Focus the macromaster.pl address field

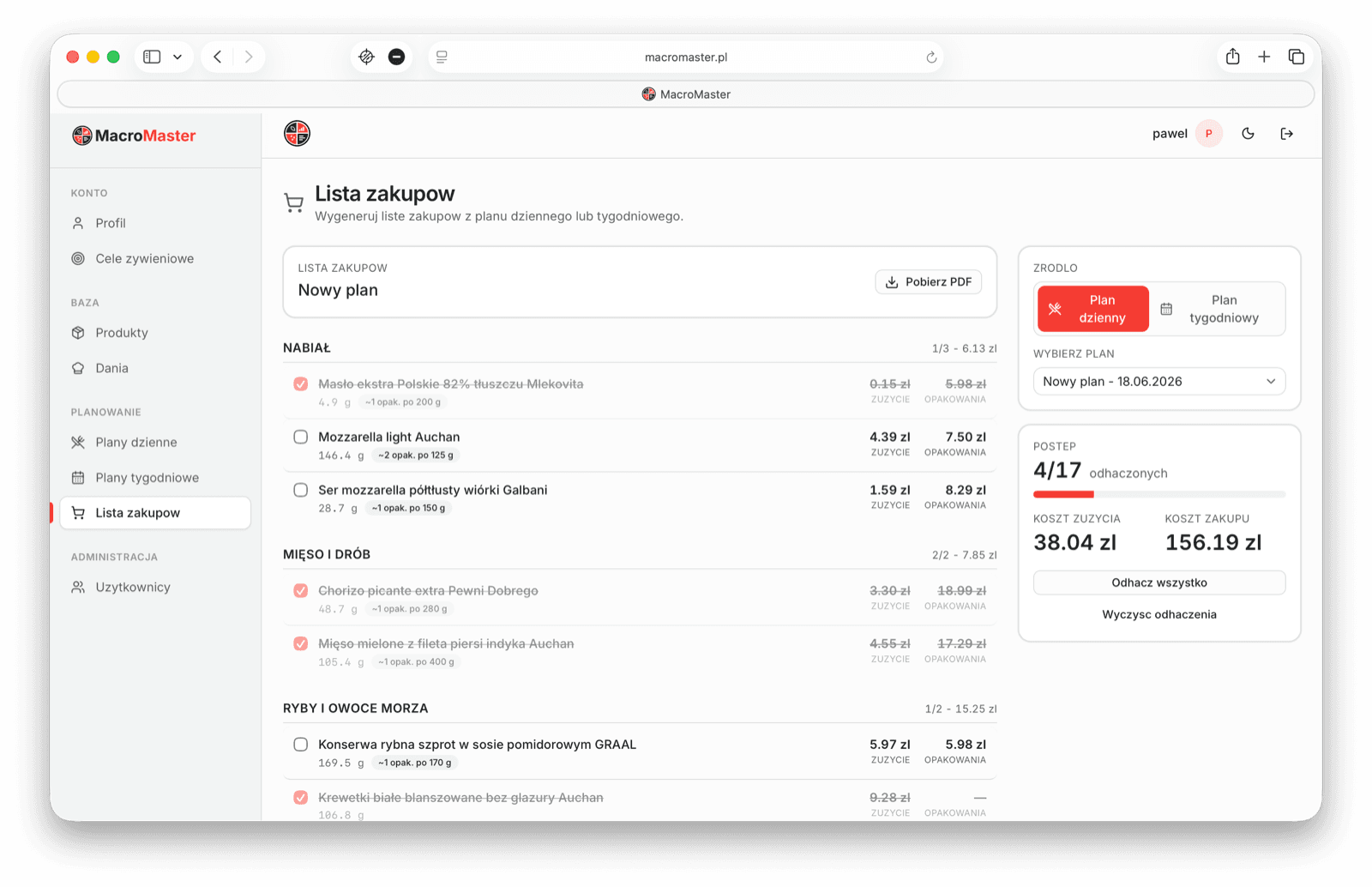(686, 57)
